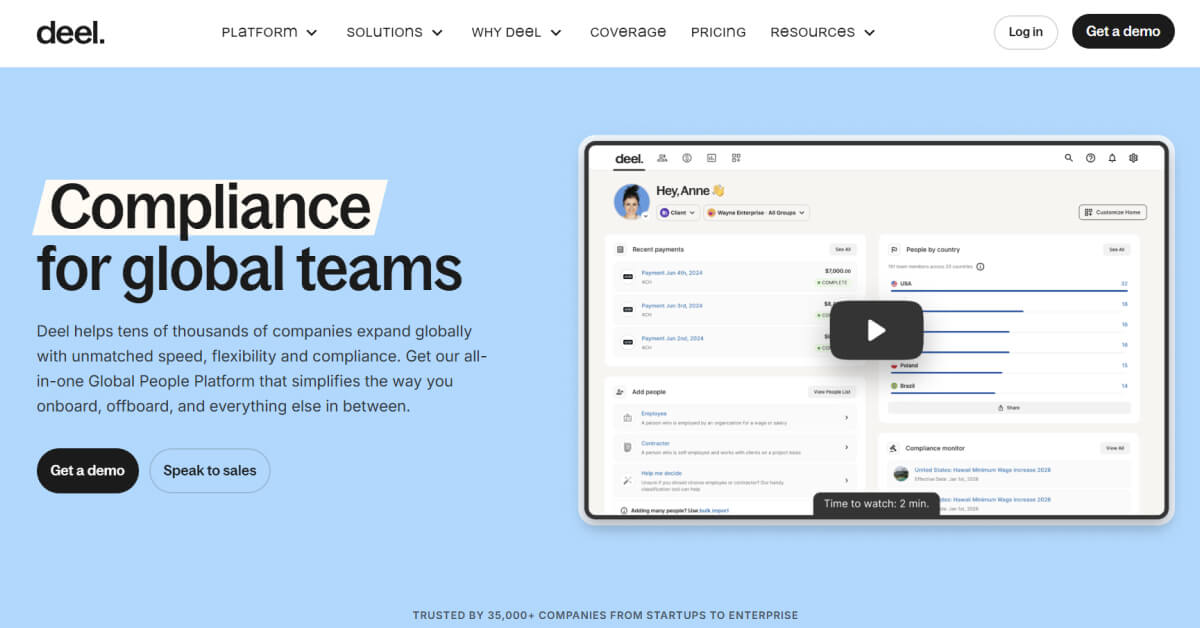Open the Client dropdown under Hey, Anne
Screen dimensions: 1200x628
678,213
